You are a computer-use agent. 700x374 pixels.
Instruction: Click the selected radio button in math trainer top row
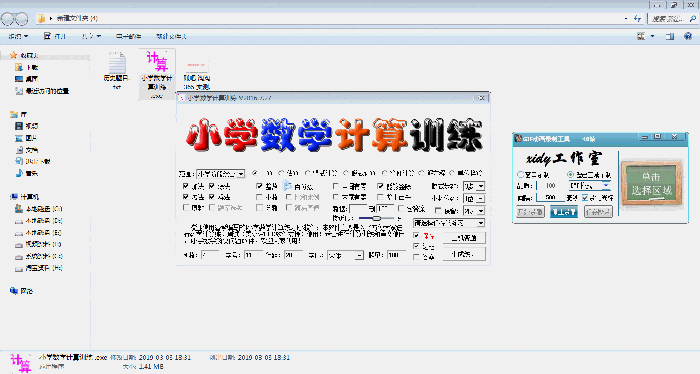pyautogui.click(x=255, y=173)
